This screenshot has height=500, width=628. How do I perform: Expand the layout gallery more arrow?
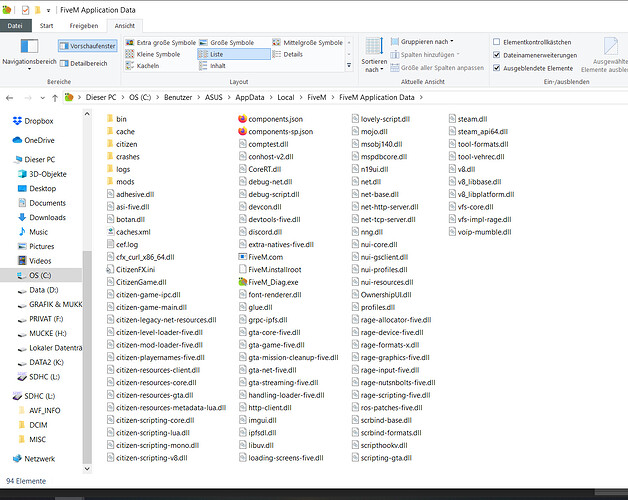pyautogui.click(x=349, y=65)
